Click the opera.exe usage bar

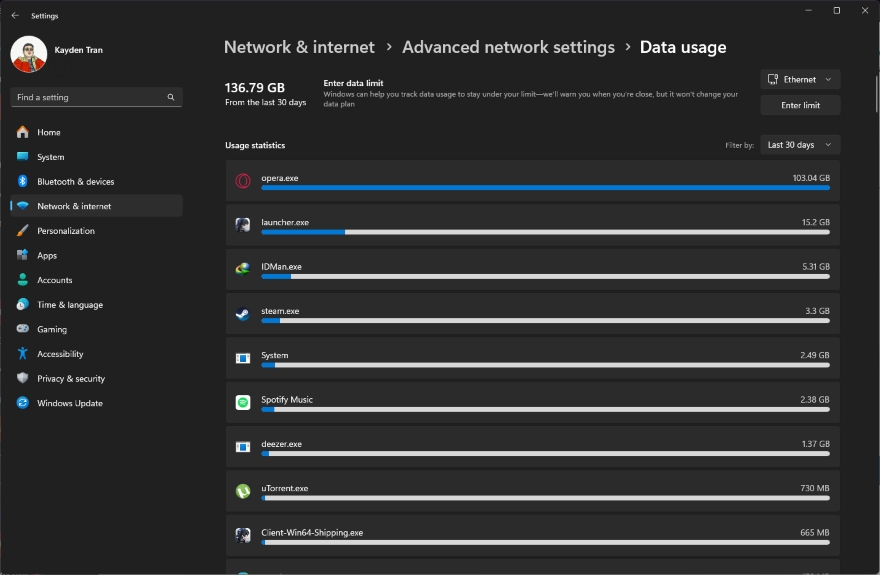pos(545,187)
